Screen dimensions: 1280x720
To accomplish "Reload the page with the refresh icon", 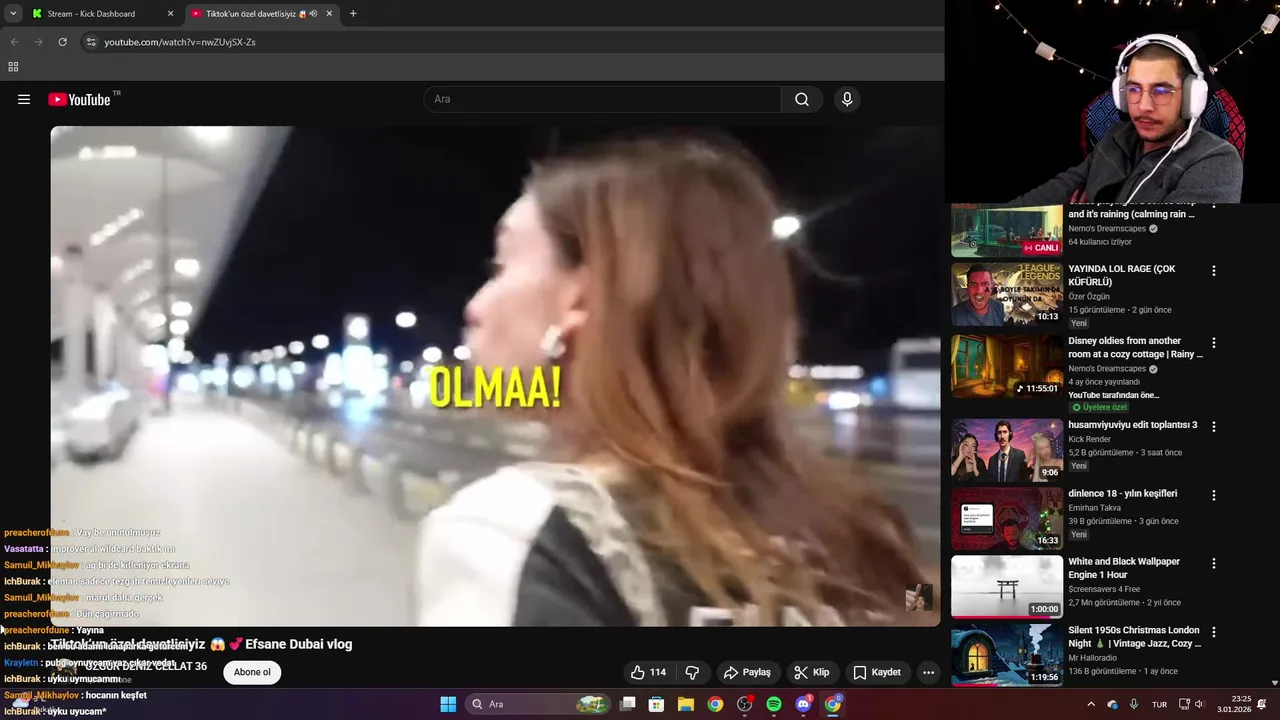I will [62, 42].
